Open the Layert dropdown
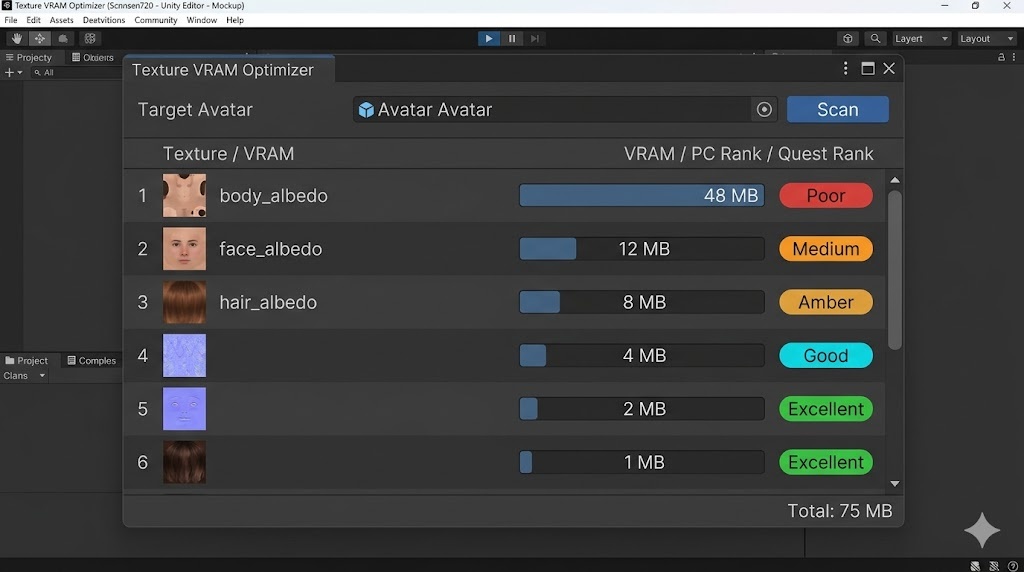Image resolution: width=1024 pixels, height=572 pixels. 921,39
